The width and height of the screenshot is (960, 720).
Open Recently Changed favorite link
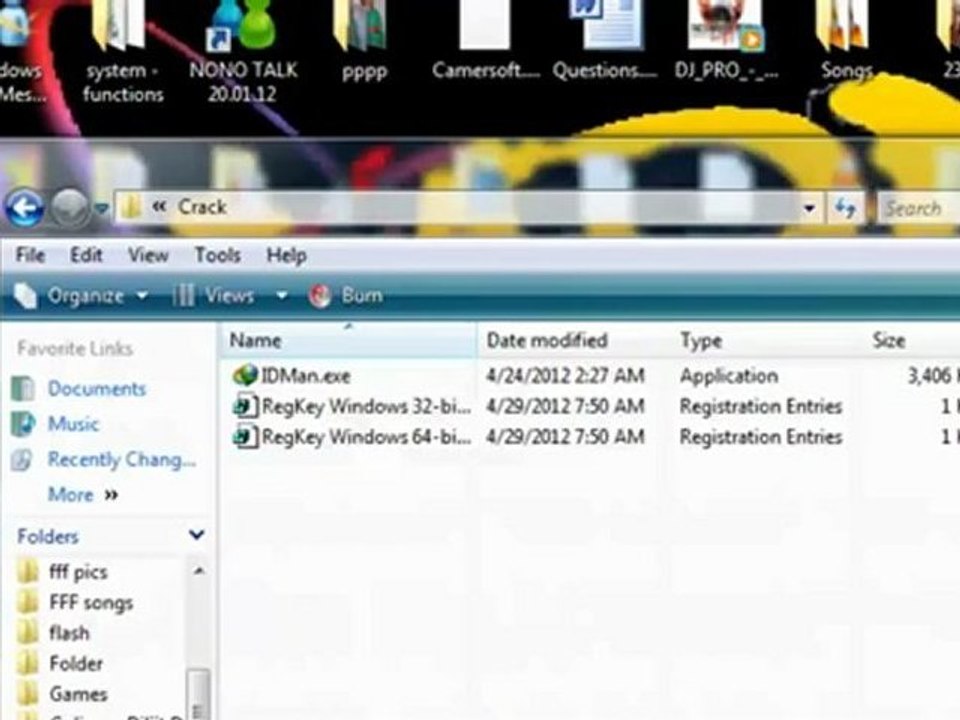coord(122,459)
